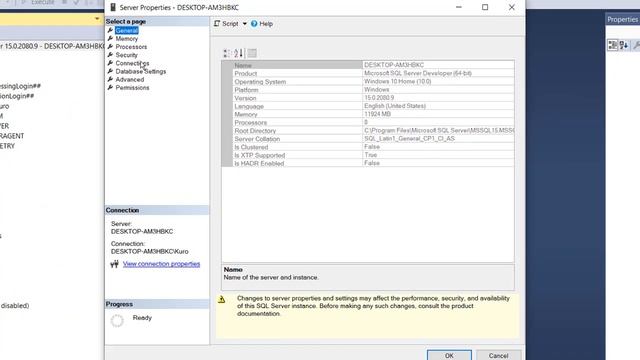Expand the Script dropdown arrow

pyautogui.click(x=244, y=24)
